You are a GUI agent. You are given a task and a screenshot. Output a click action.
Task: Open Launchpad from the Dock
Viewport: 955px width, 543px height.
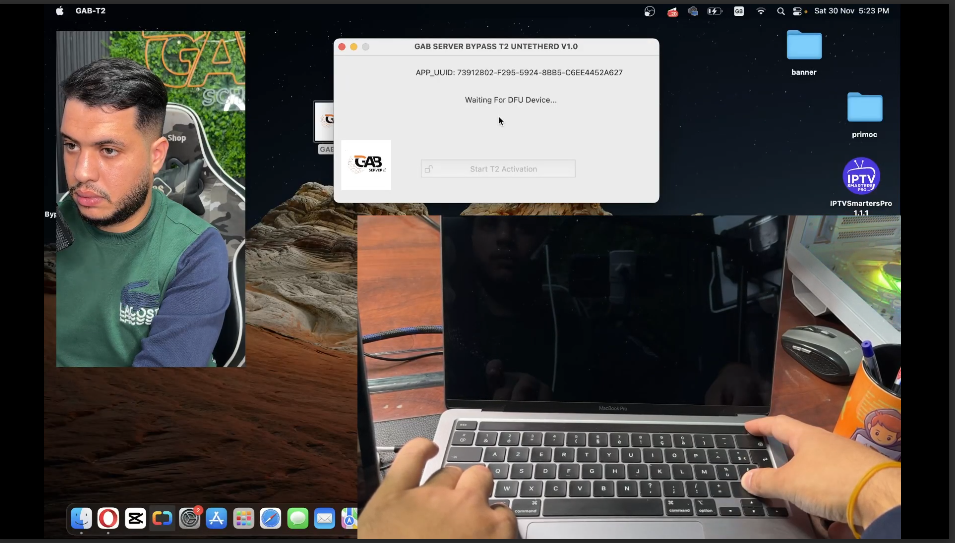[x=243, y=518]
